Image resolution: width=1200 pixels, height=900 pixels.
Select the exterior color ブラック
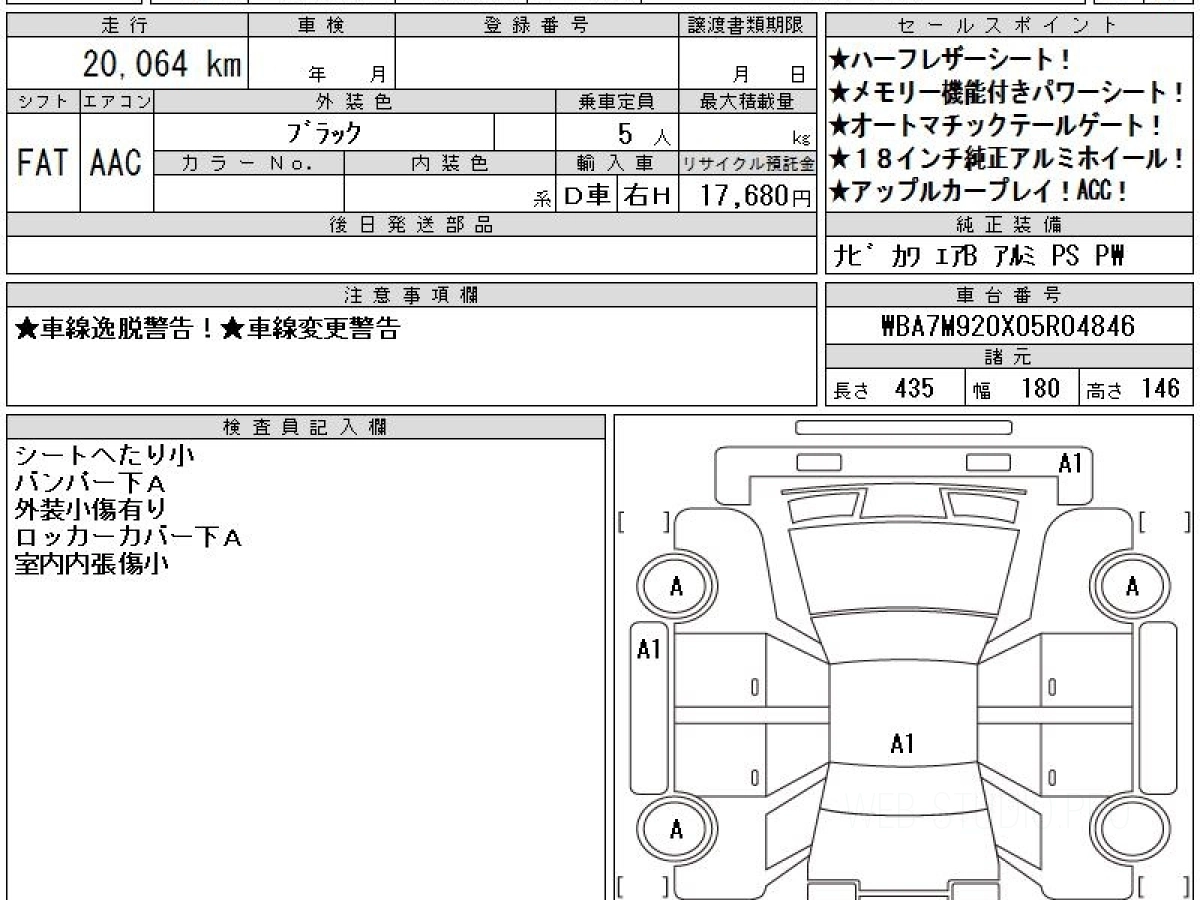[x=324, y=131]
